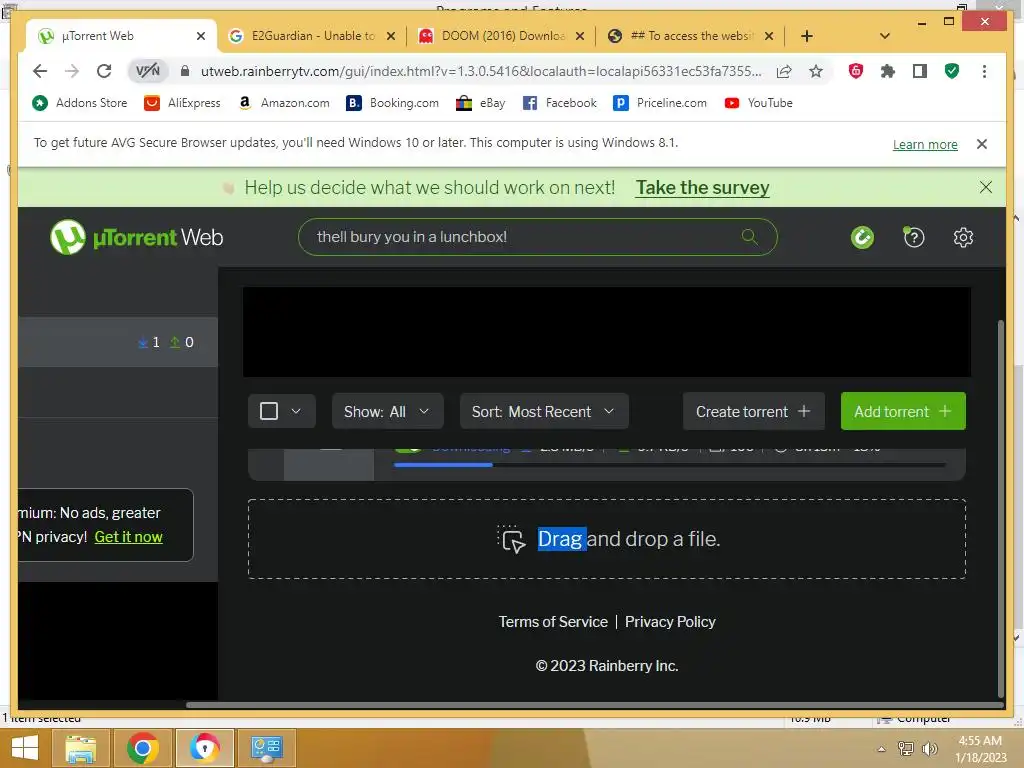Select the µTorrent Web tab
The height and width of the screenshot is (768, 1024).
tap(121, 36)
